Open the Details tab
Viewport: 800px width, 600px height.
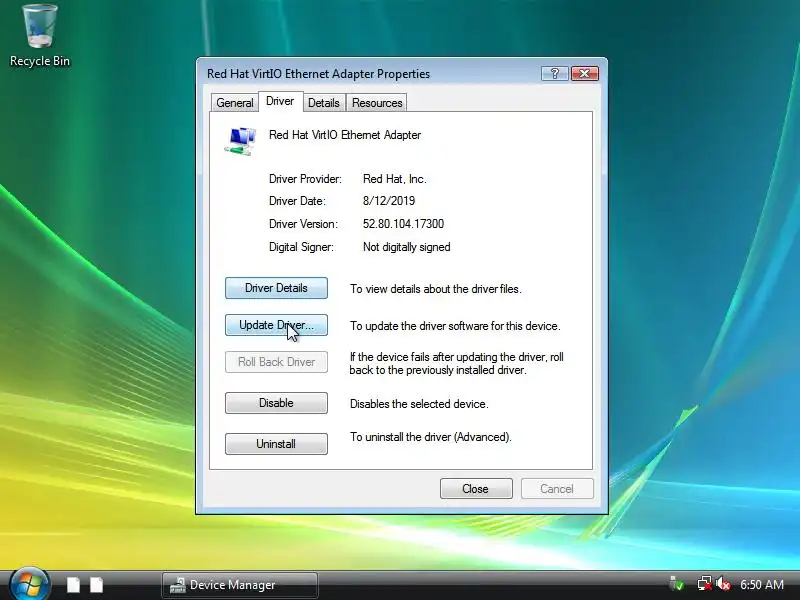(323, 103)
